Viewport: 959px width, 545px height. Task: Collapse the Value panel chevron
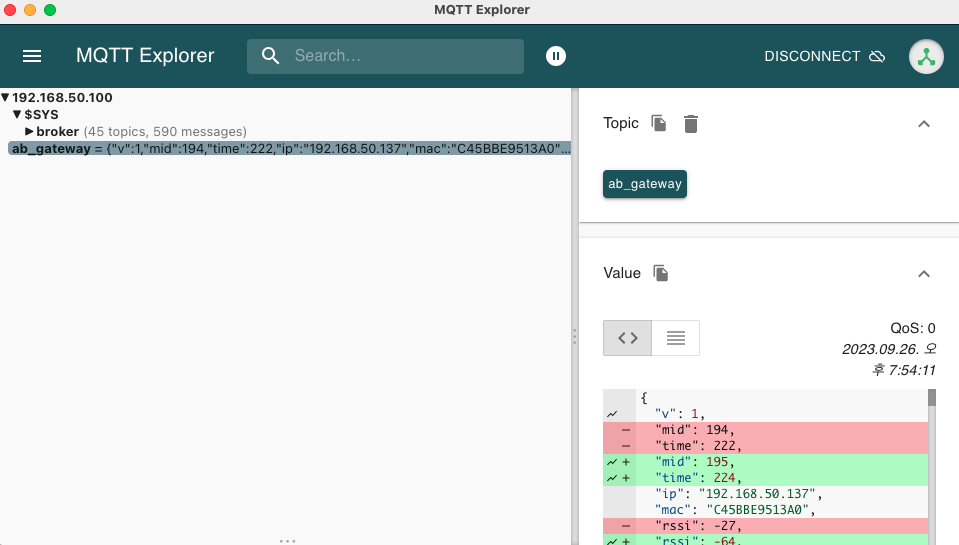[924, 274]
